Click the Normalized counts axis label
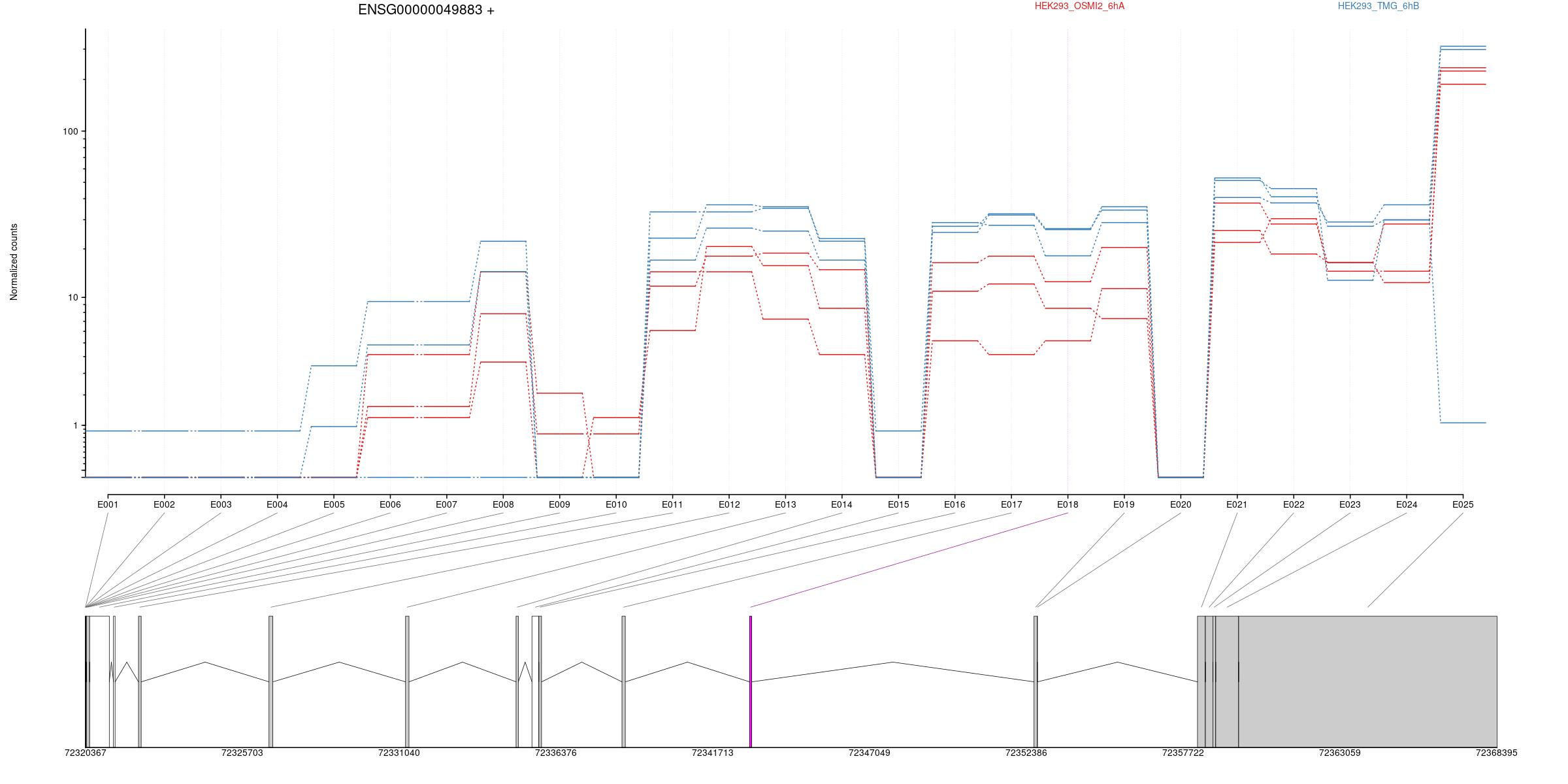 coord(14,262)
